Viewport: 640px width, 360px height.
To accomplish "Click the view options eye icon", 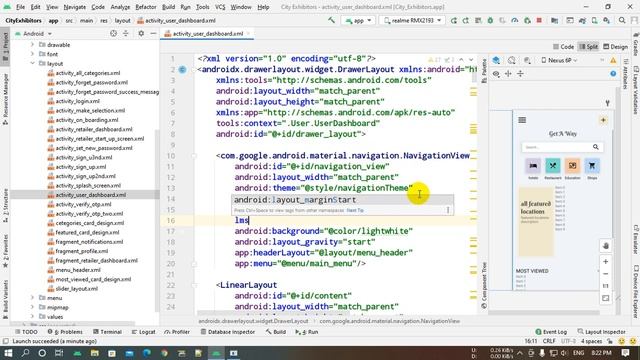I will pyautogui.click(x=496, y=74).
